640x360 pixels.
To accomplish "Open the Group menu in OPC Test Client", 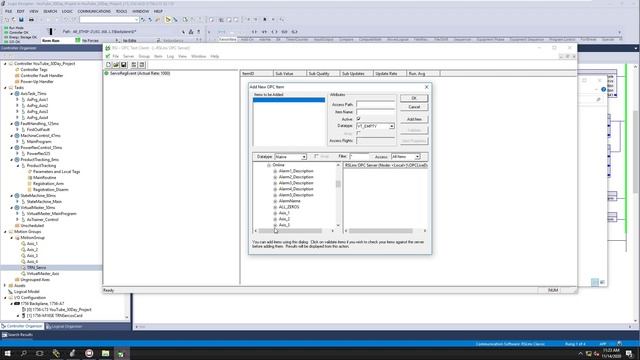I will [x=144, y=56].
